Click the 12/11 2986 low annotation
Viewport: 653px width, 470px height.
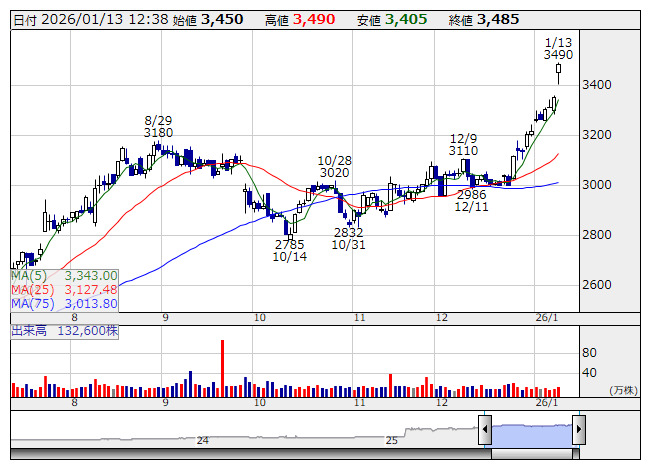[x=471, y=200]
